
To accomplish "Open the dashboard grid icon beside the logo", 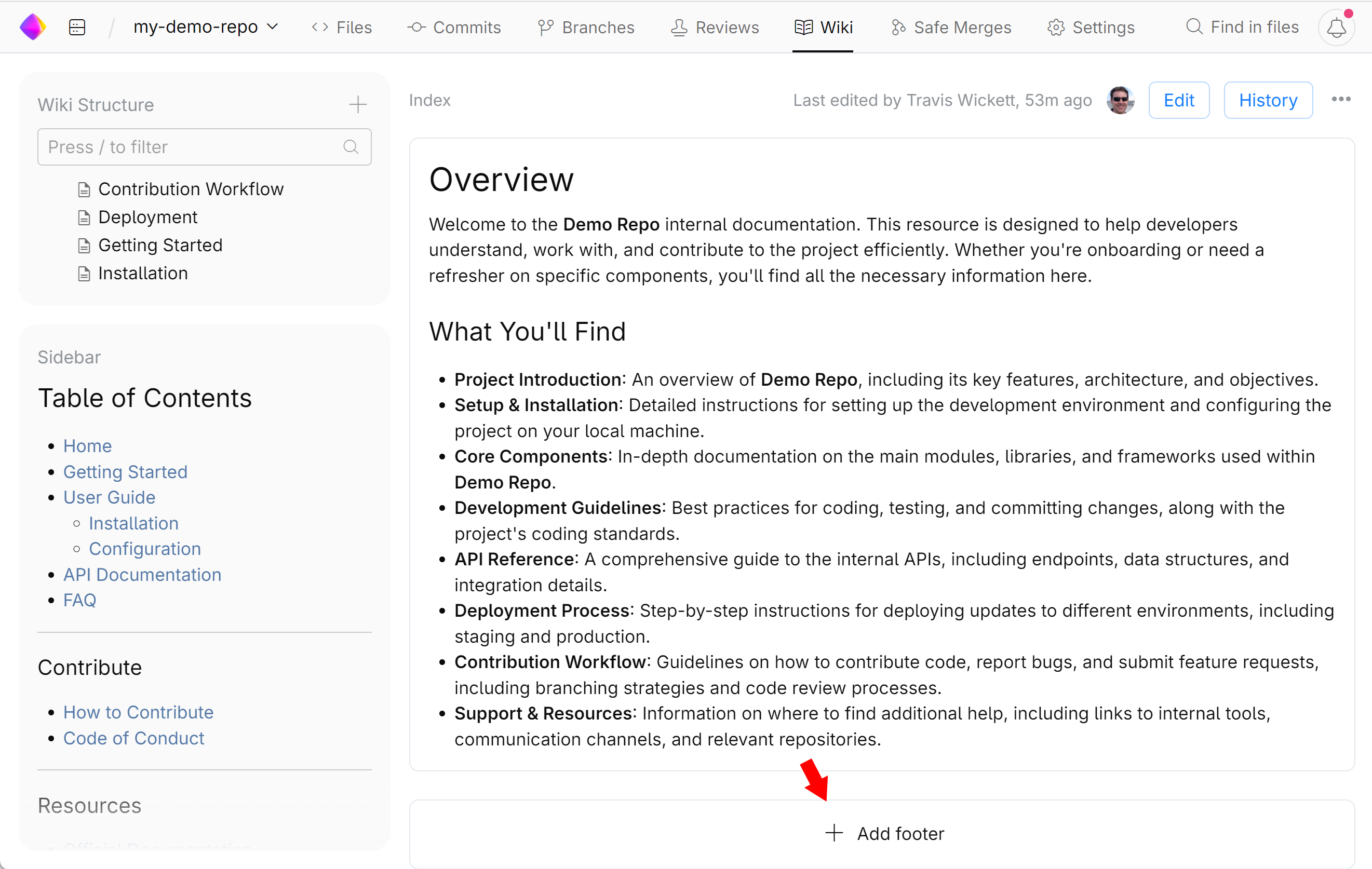I will [x=76, y=26].
